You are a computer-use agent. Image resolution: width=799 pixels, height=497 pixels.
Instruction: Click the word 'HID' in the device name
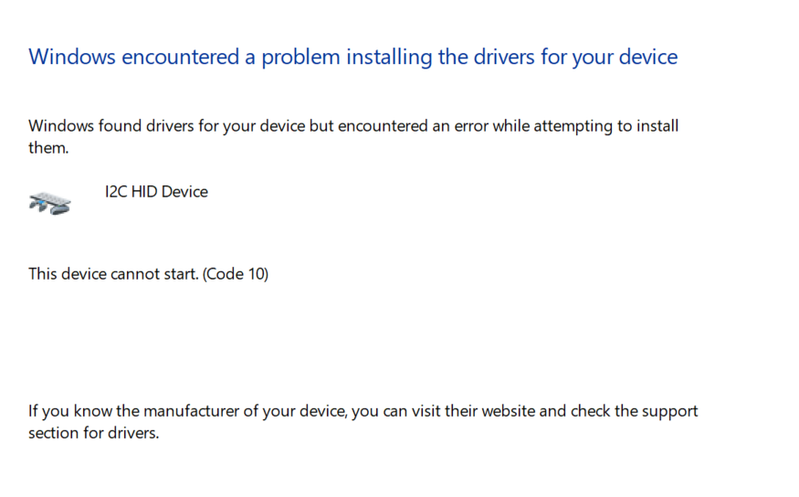(x=143, y=191)
